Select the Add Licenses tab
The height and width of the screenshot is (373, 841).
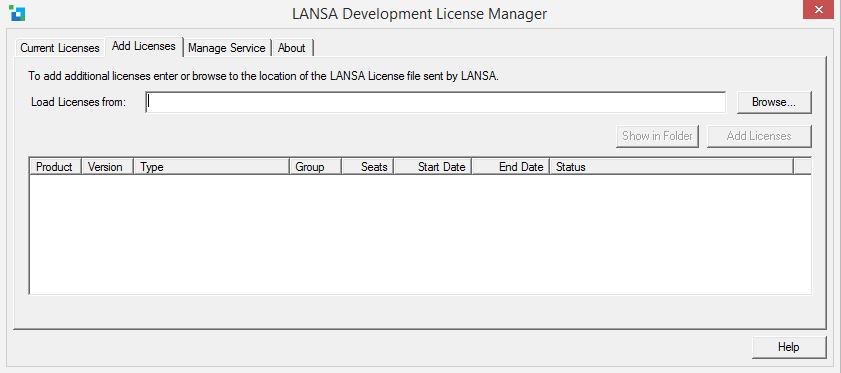[144, 46]
